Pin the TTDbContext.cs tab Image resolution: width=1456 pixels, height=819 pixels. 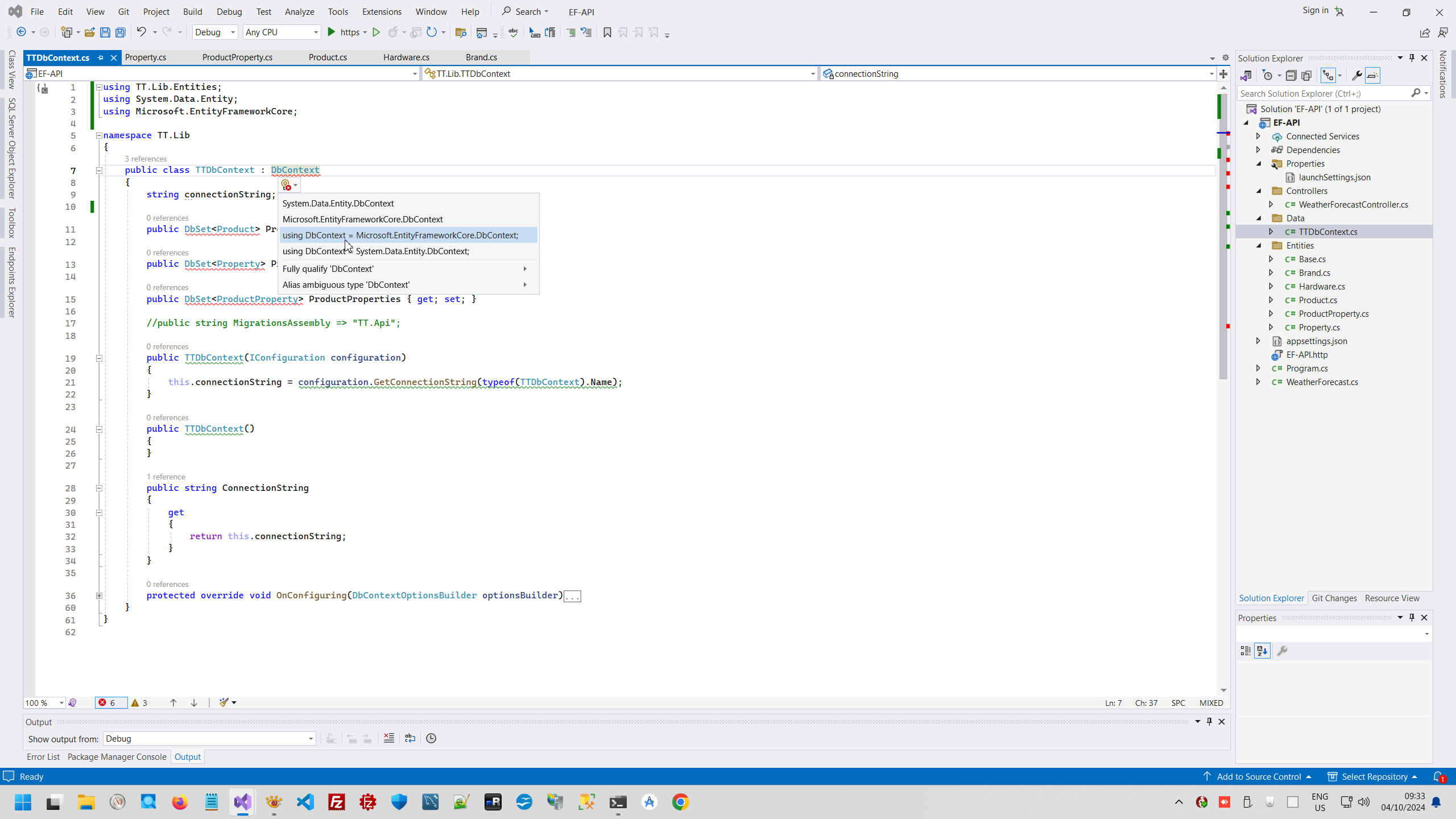point(101,57)
